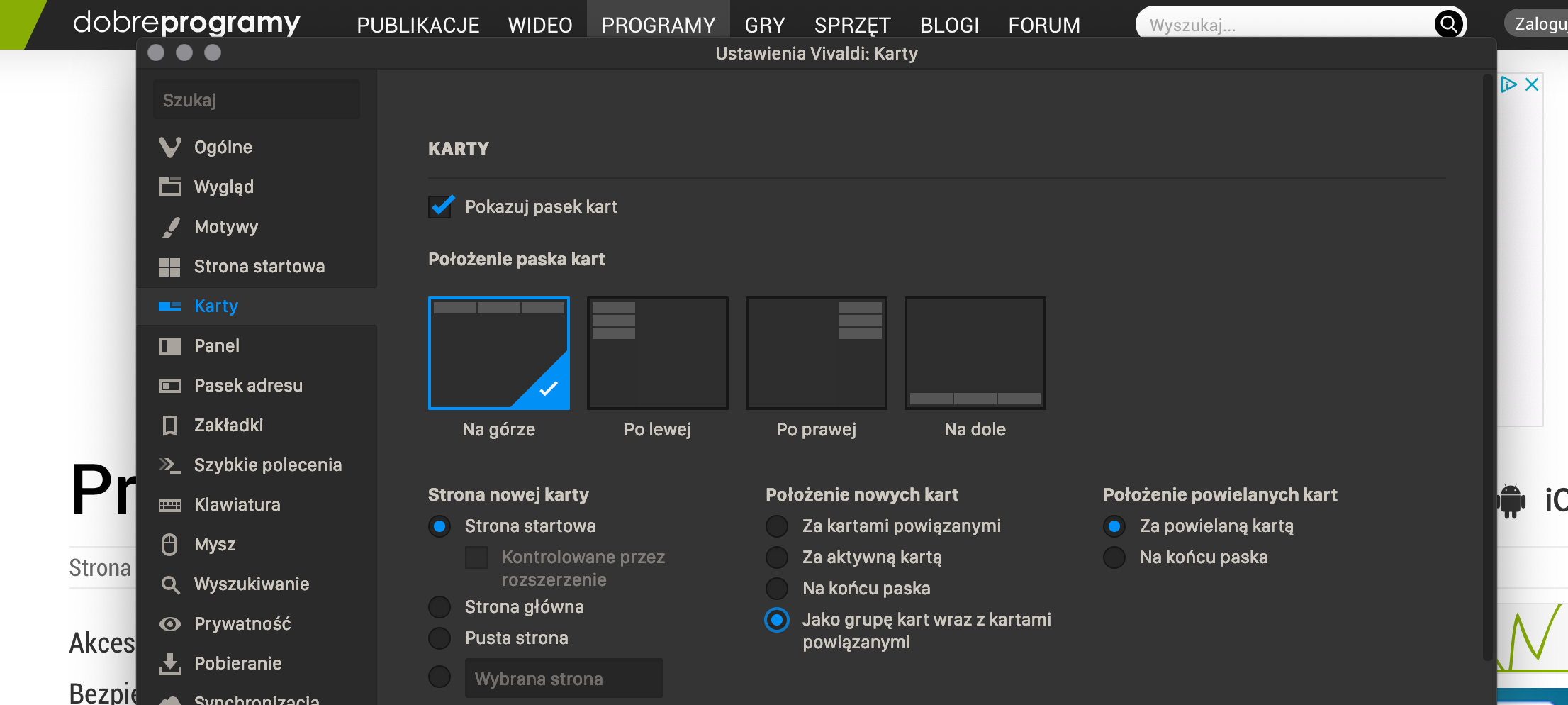
Task: Select Na końcu paska for cloned tabs
Action: [x=1114, y=557]
